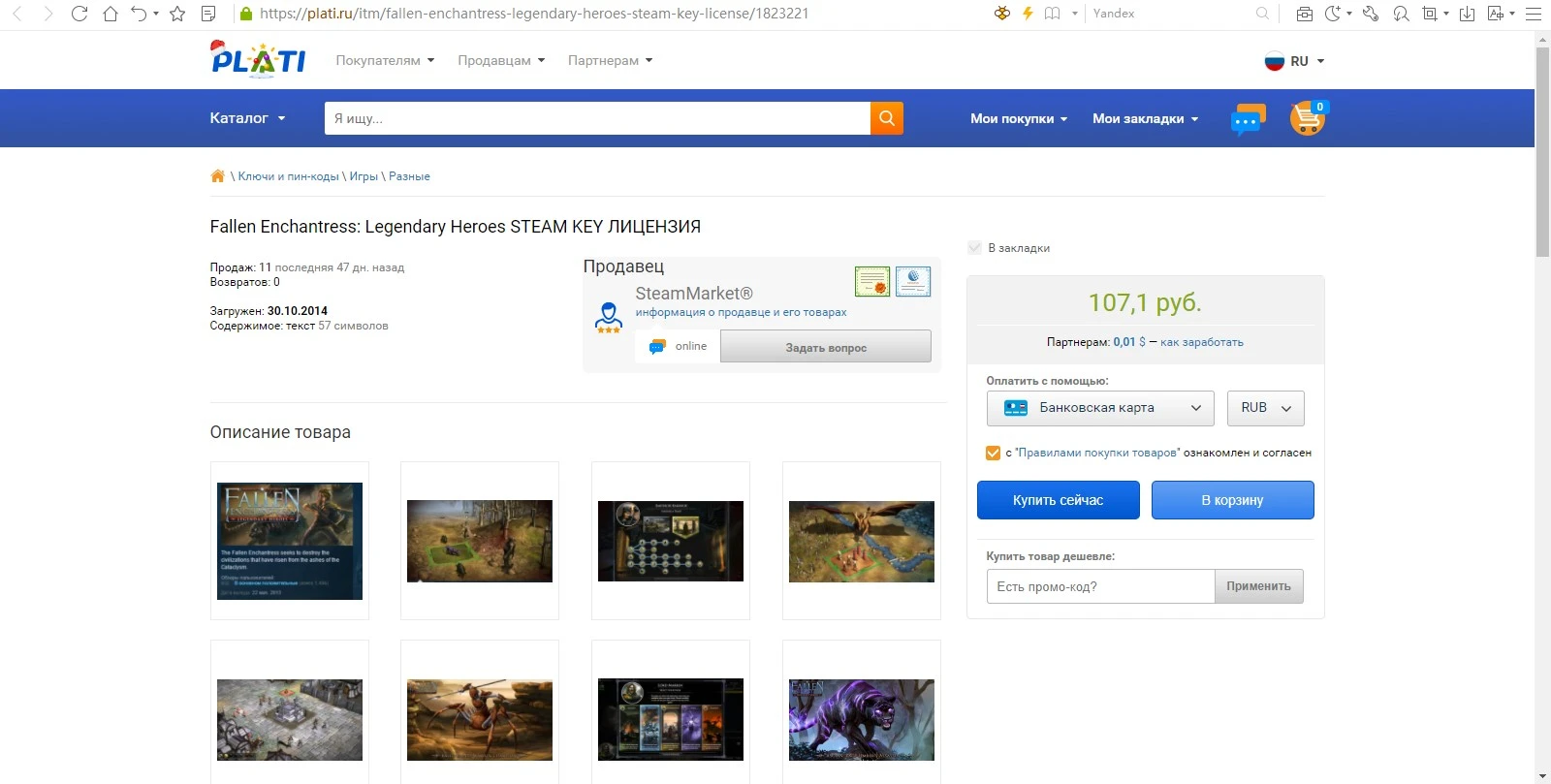Open 'как заработать' partner link
The image size is (1551, 784).
pos(1202,342)
